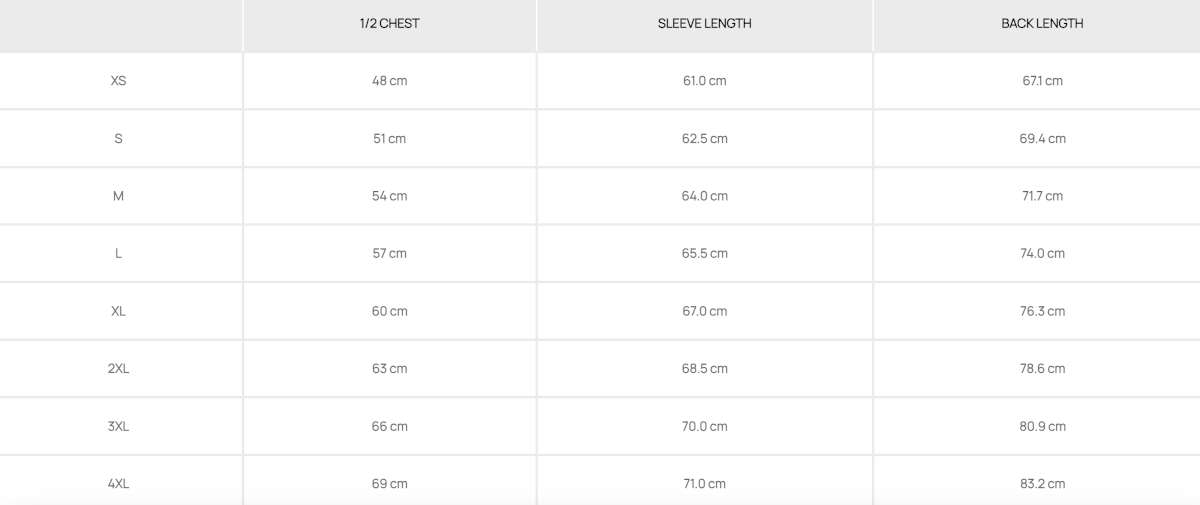Click the SLEEVE LENGTH column header

704,23
